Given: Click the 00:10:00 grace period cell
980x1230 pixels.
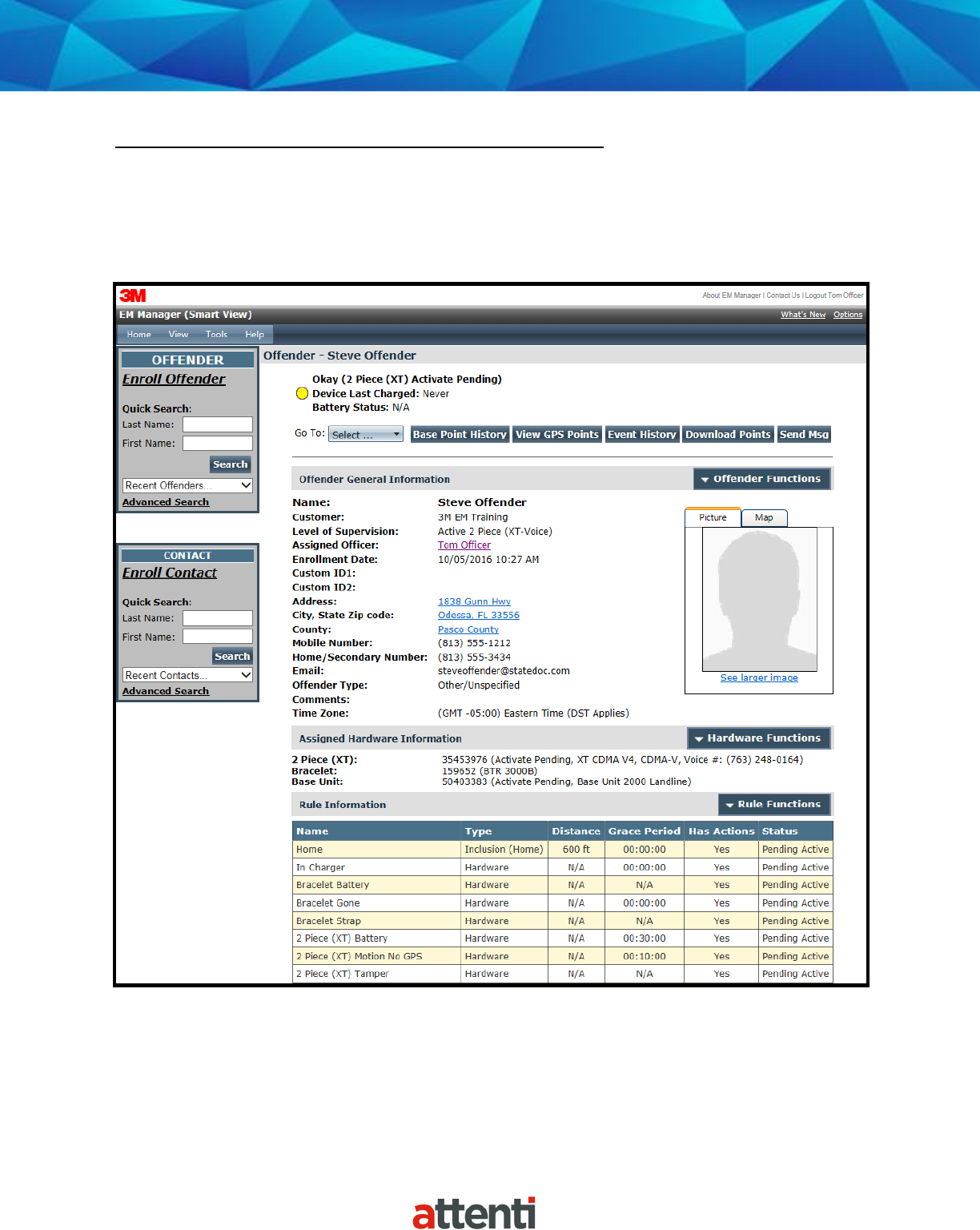Looking at the screenshot, I should pyautogui.click(x=645, y=956).
